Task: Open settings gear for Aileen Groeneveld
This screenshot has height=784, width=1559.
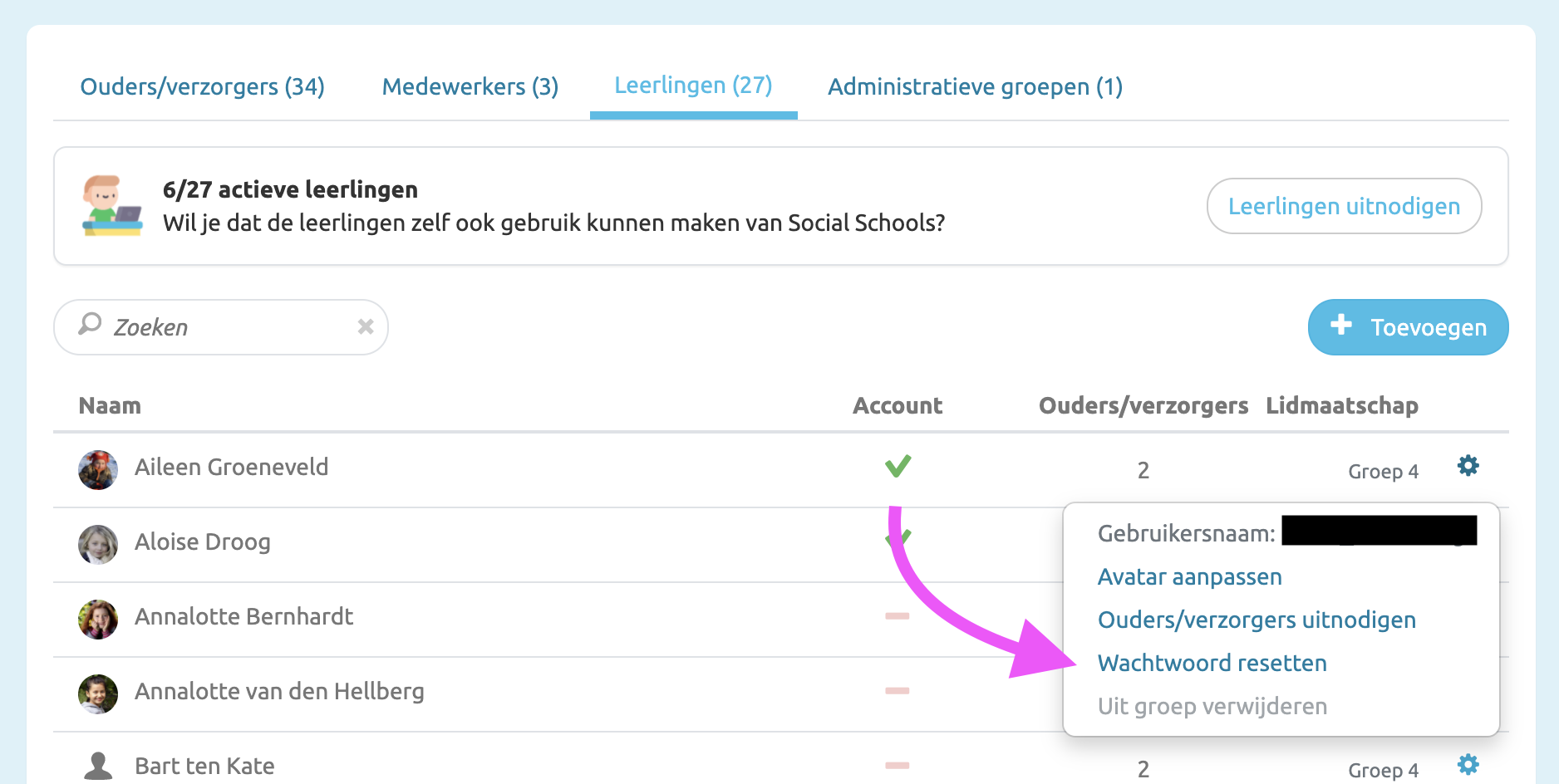Action: [x=1468, y=466]
